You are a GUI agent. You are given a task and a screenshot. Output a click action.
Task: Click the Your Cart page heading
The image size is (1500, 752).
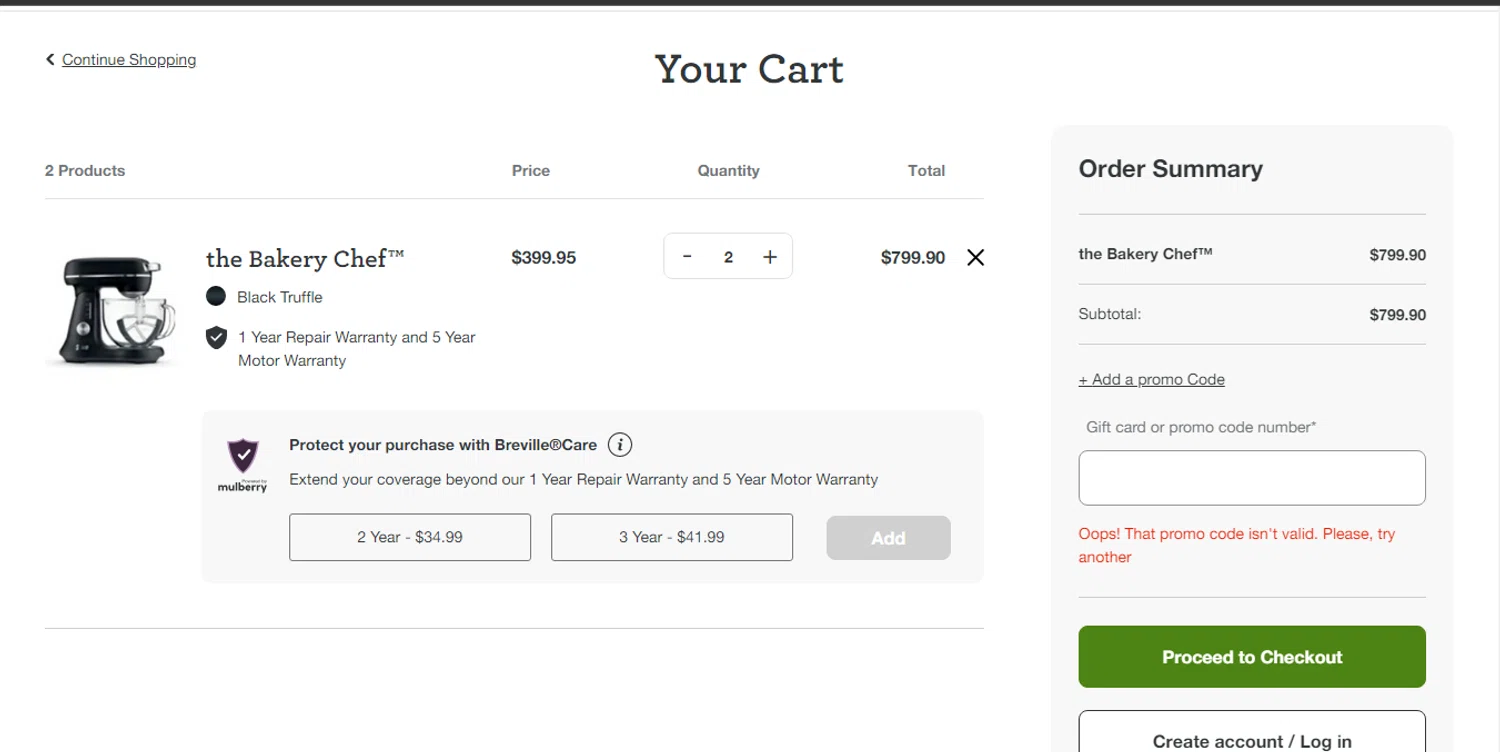[x=749, y=69]
